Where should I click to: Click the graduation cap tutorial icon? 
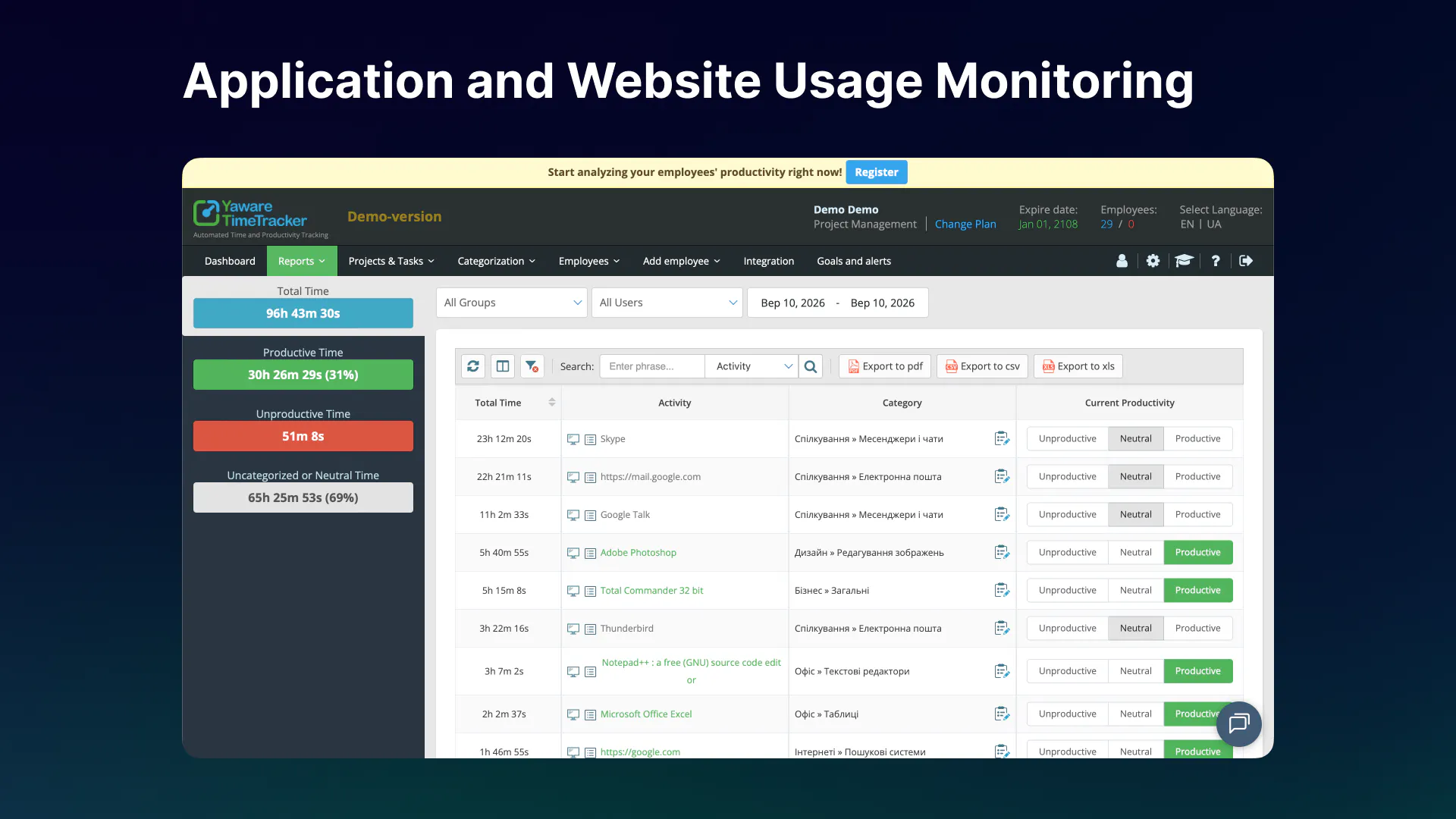[1184, 261]
